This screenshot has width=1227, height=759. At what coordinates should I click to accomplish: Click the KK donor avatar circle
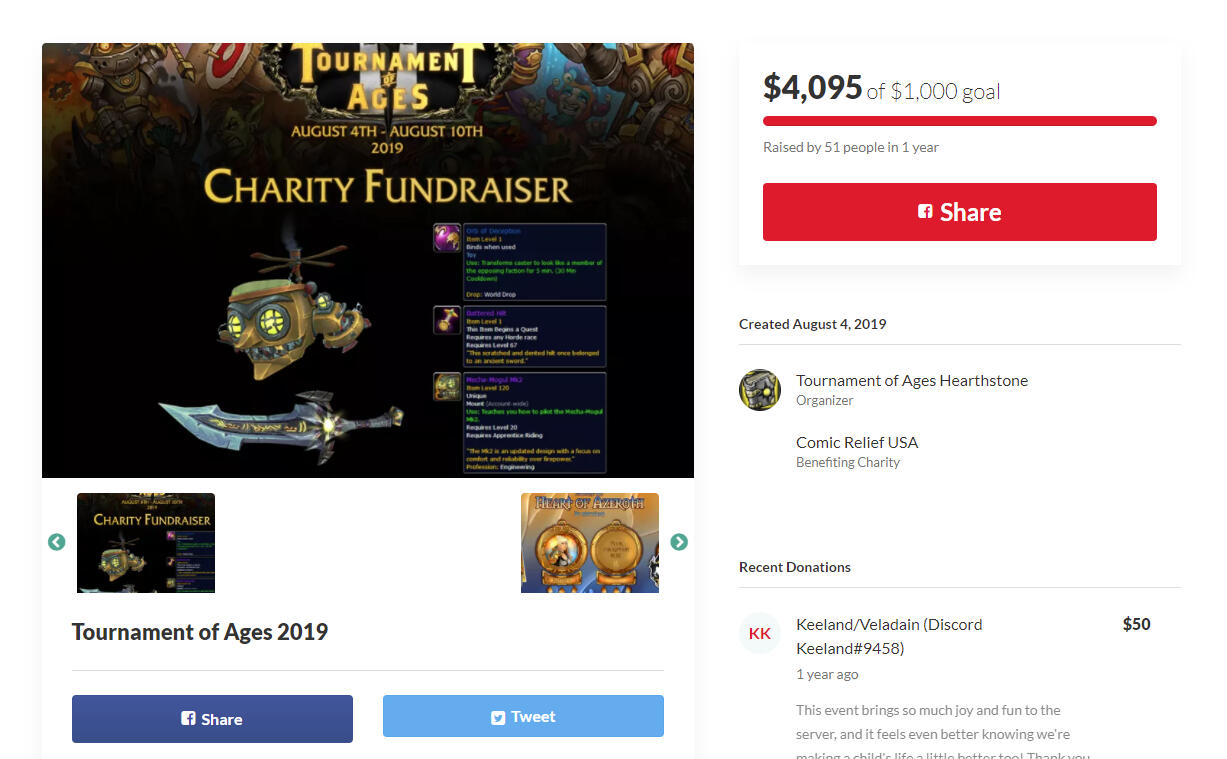(760, 633)
